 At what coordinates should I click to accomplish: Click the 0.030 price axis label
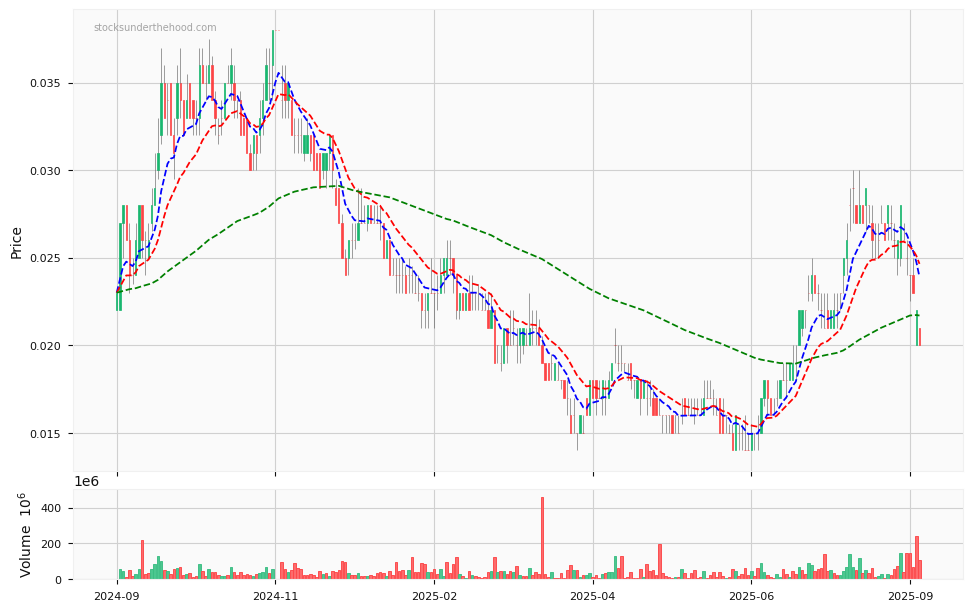pyautogui.click(x=47, y=171)
